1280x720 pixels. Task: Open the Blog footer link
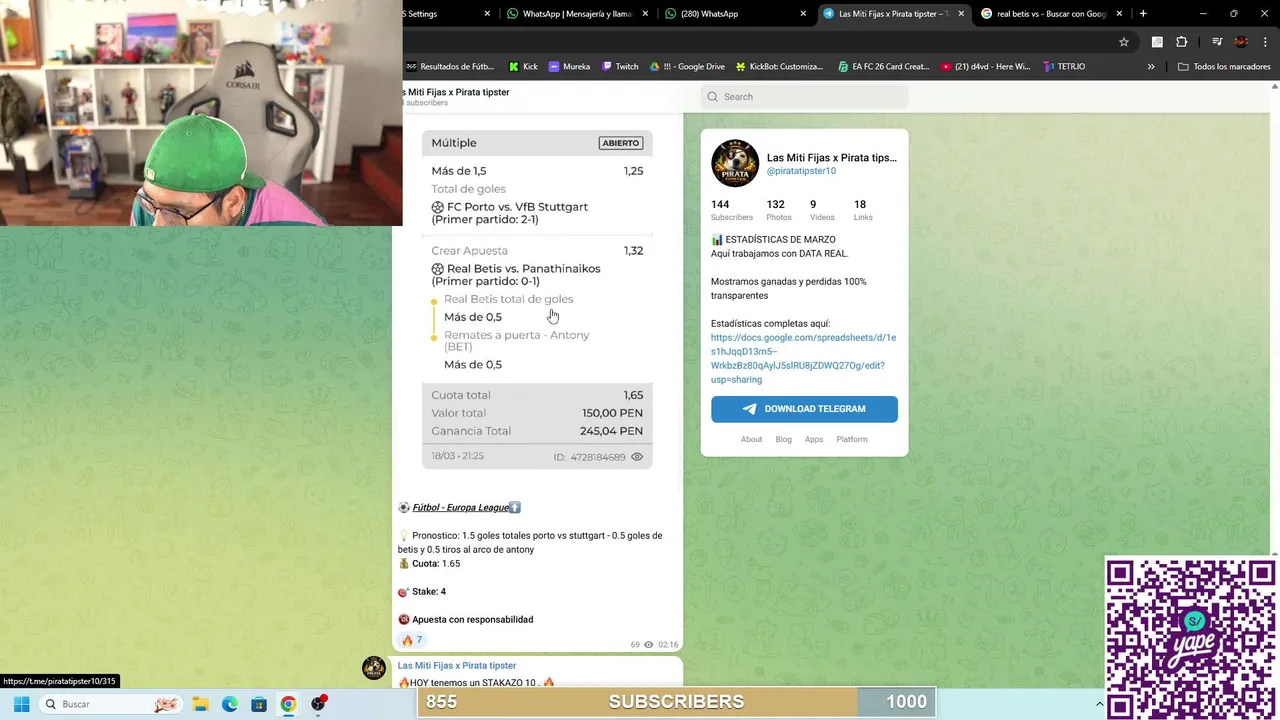[783, 439]
